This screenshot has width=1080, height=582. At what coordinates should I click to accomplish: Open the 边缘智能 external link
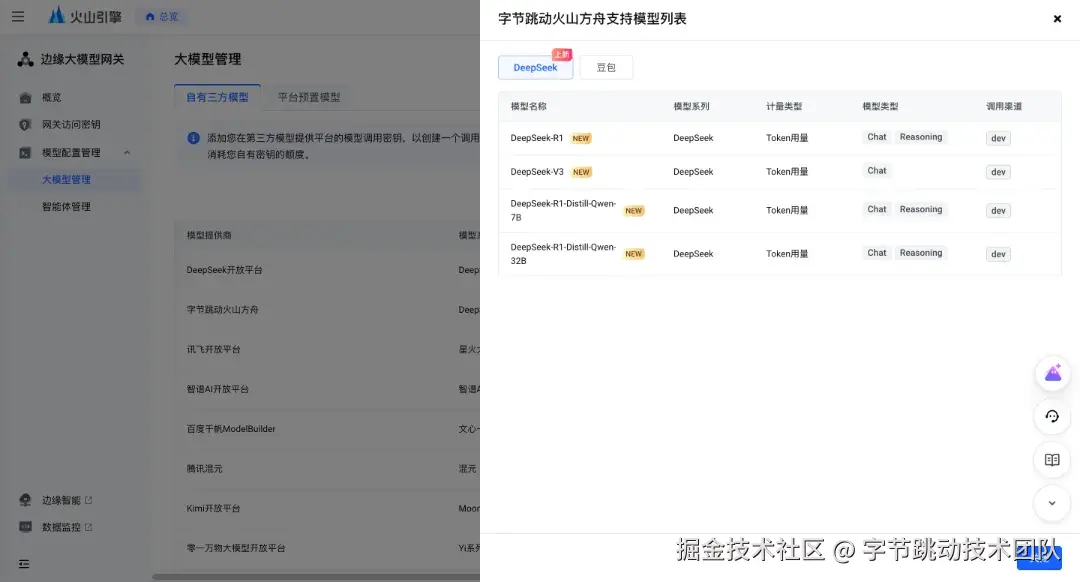pyautogui.click(x=67, y=500)
